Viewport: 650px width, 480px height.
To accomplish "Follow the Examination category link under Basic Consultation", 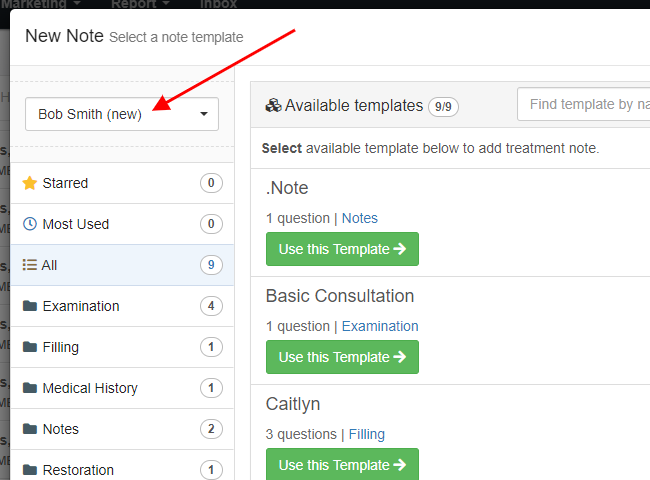I will (380, 326).
